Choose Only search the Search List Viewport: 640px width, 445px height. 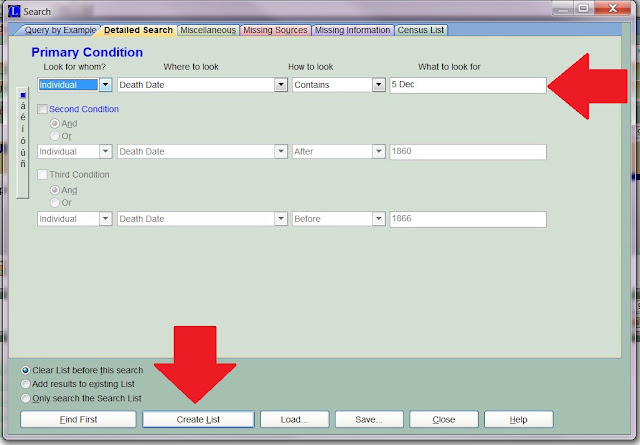tap(25, 398)
